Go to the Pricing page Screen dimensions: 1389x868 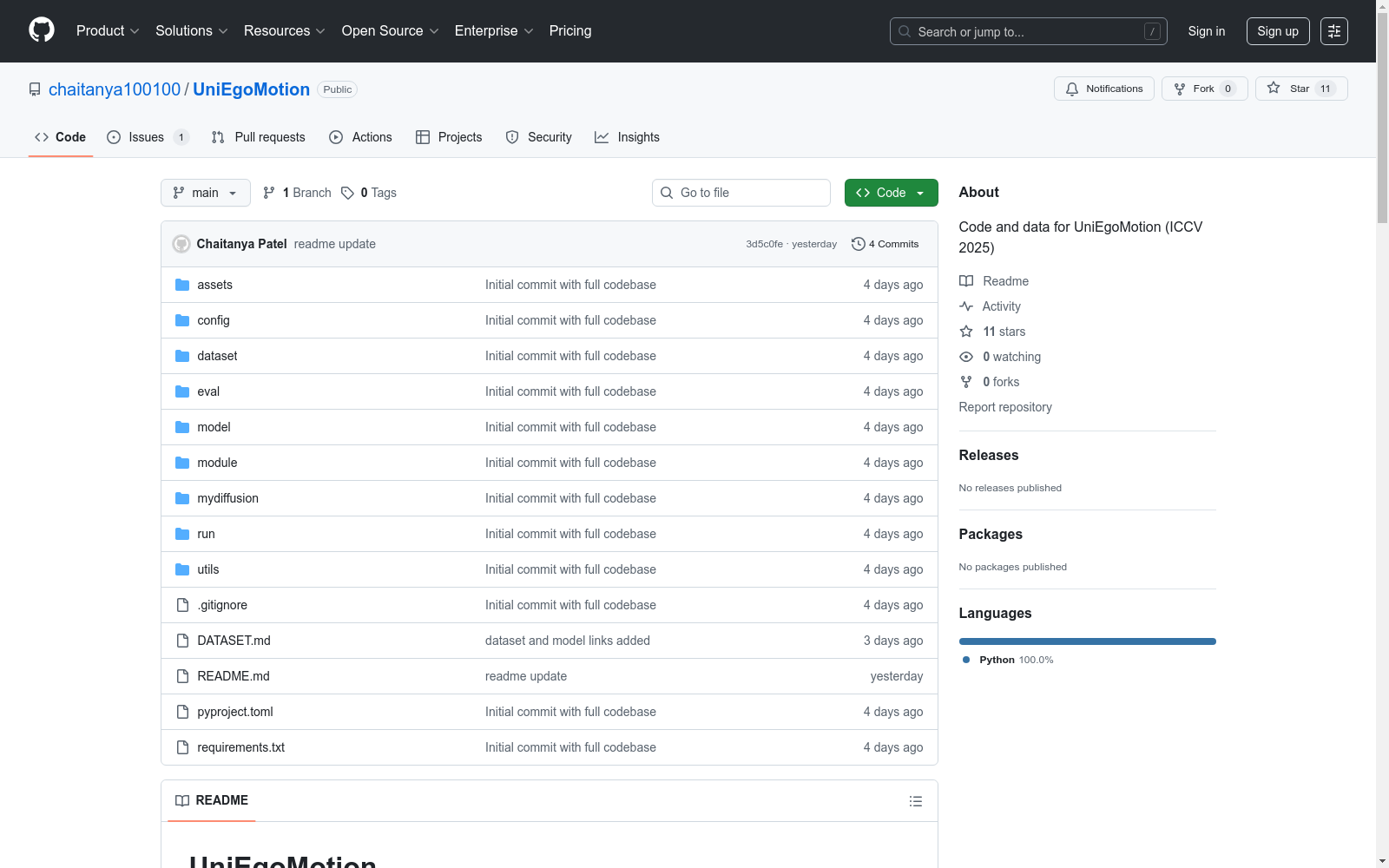point(570,31)
